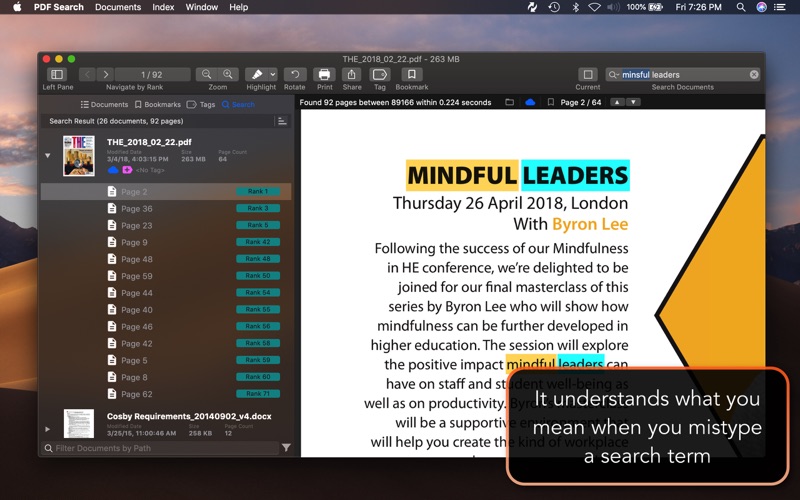Image resolution: width=800 pixels, height=500 pixels.
Task: Open the Highlight color dropdown arrow
Action: click(x=273, y=74)
